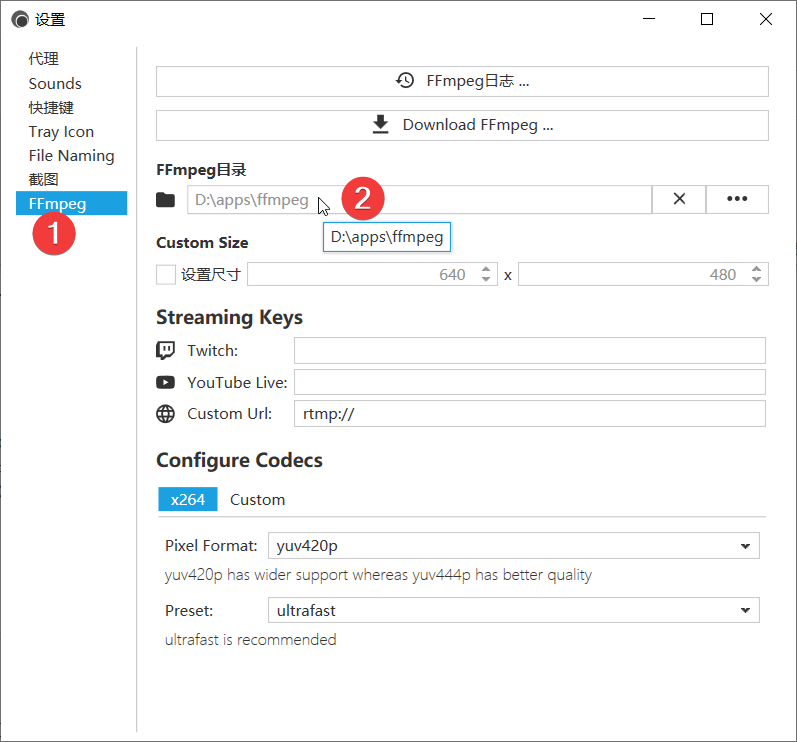This screenshot has height=742, width=797.
Task: Open the FFmpeg log history button
Action: point(462,81)
